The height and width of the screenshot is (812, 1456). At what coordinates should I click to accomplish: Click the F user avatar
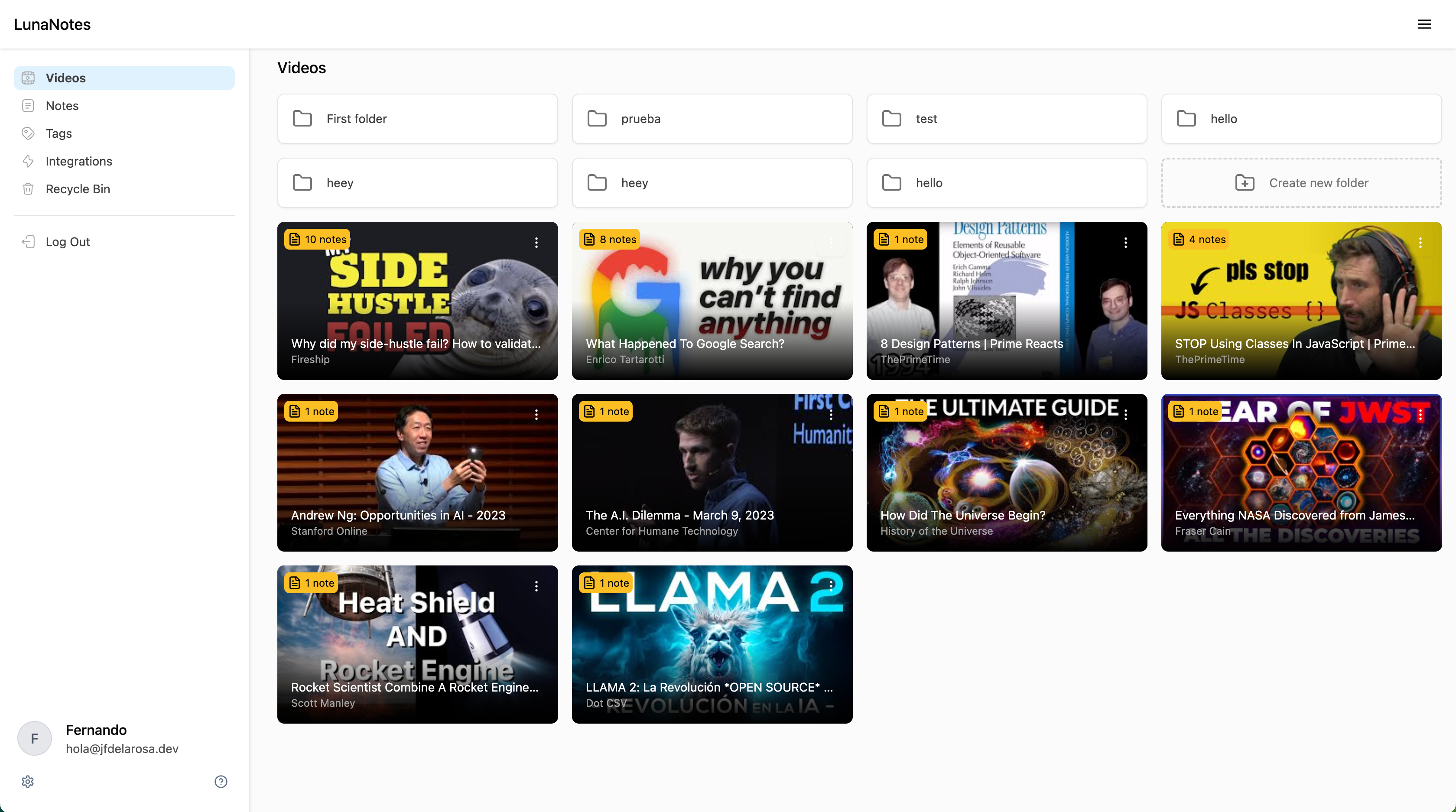point(35,738)
